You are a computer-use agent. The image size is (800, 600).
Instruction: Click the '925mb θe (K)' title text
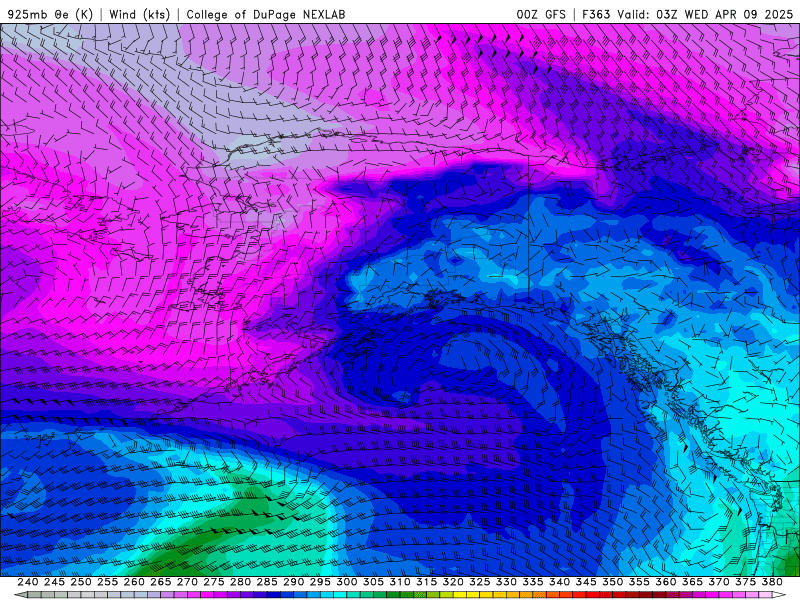50,14
